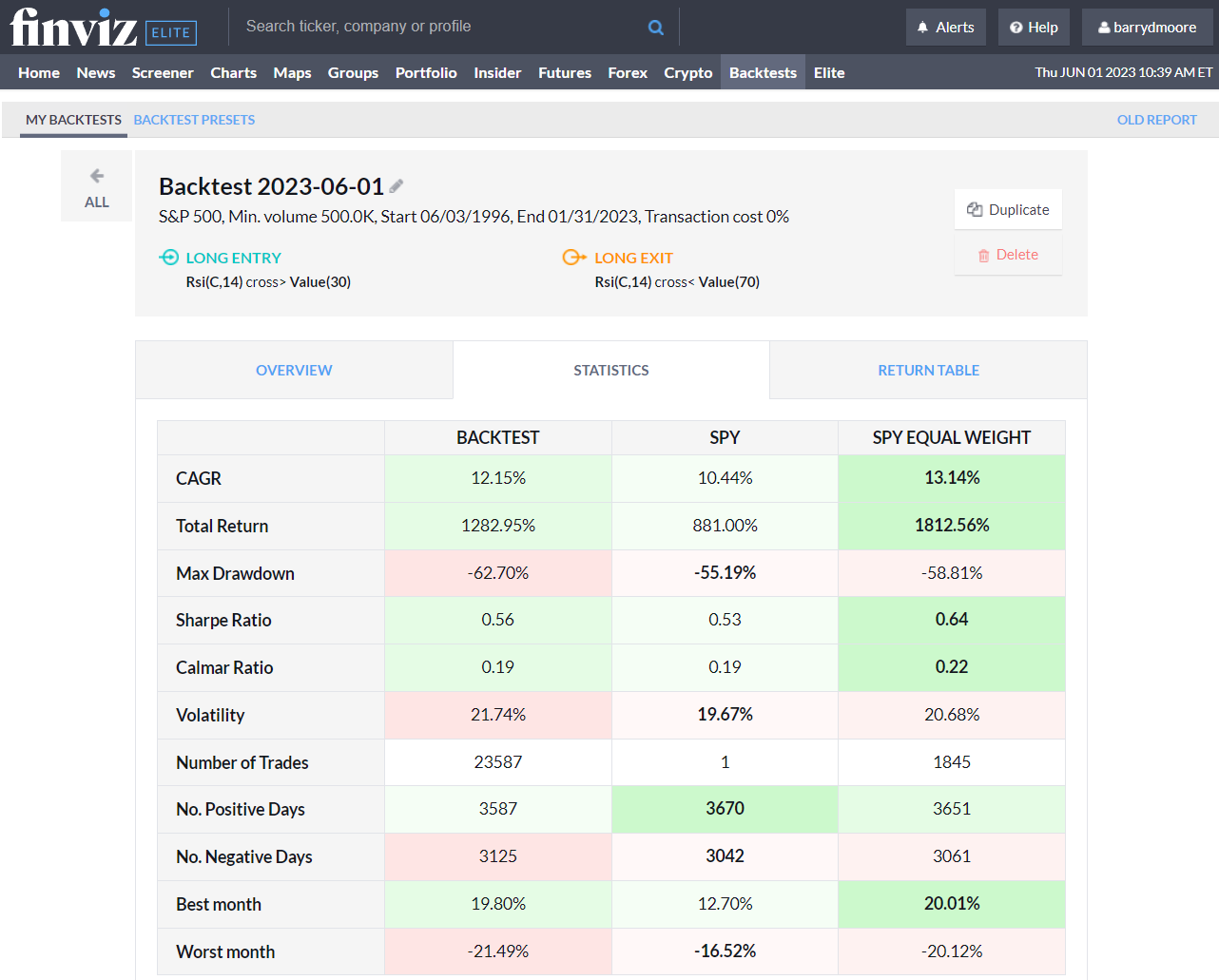1219x980 pixels.
Task: Click the LONG EXIT arrow icon
Action: pyautogui.click(x=573, y=257)
